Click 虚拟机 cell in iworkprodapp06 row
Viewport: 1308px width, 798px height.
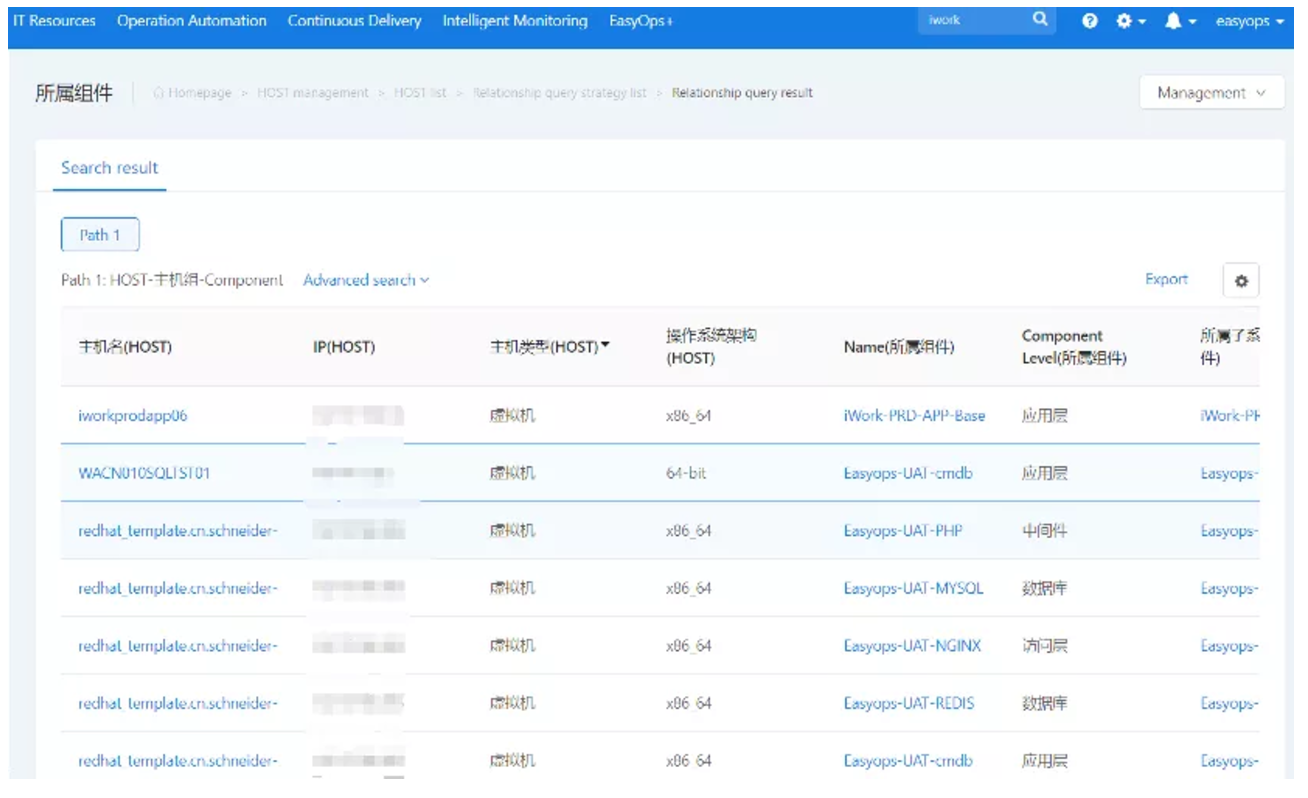point(512,416)
